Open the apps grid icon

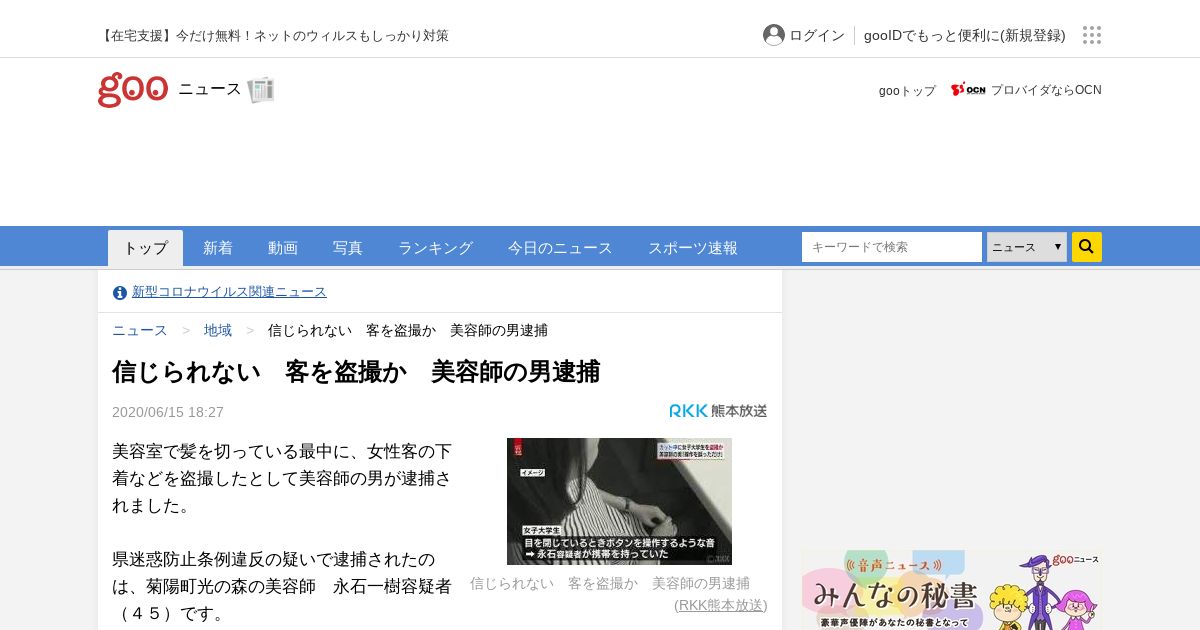(x=1092, y=35)
